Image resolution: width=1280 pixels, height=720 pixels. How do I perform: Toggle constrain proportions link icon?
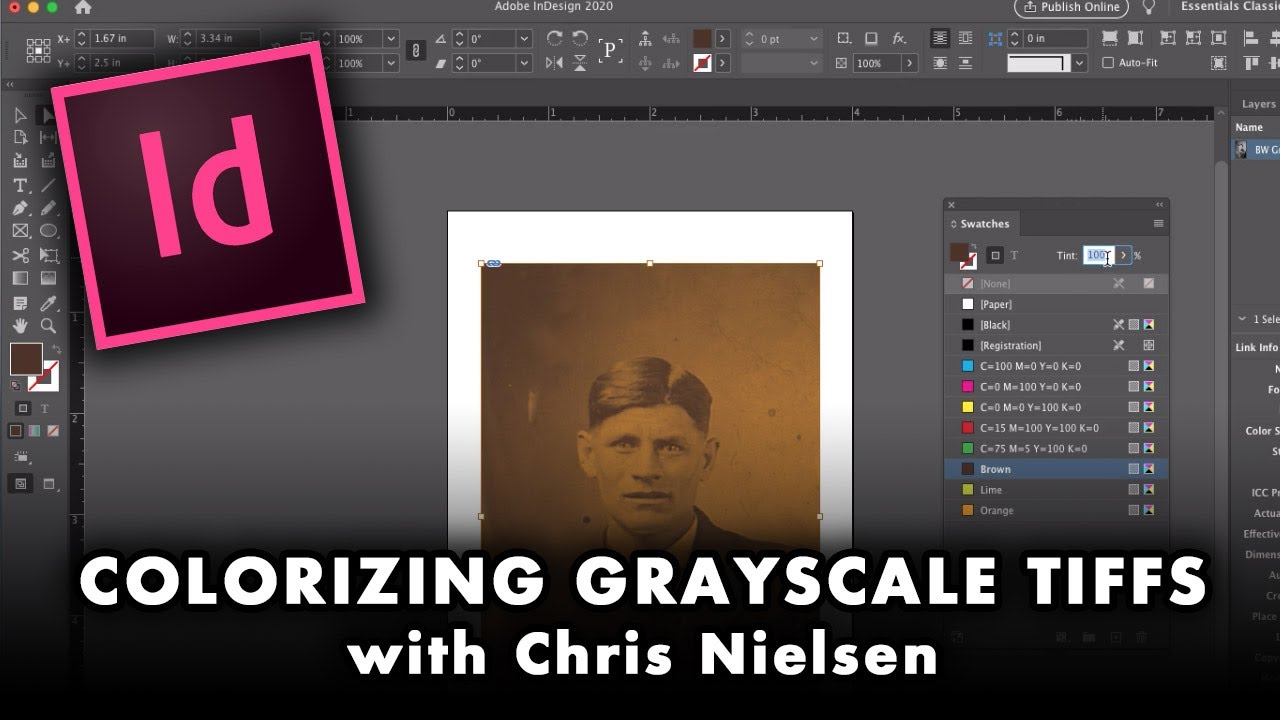[416, 51]
